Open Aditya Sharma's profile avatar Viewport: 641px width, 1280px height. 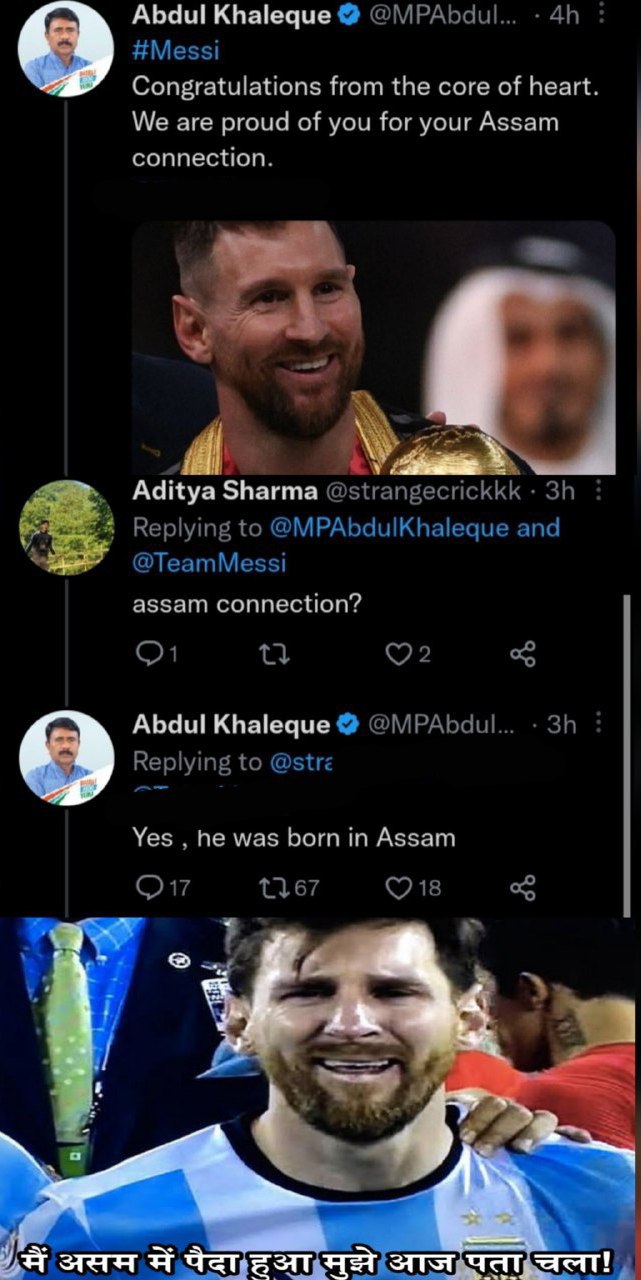click(x=66, y=527)
